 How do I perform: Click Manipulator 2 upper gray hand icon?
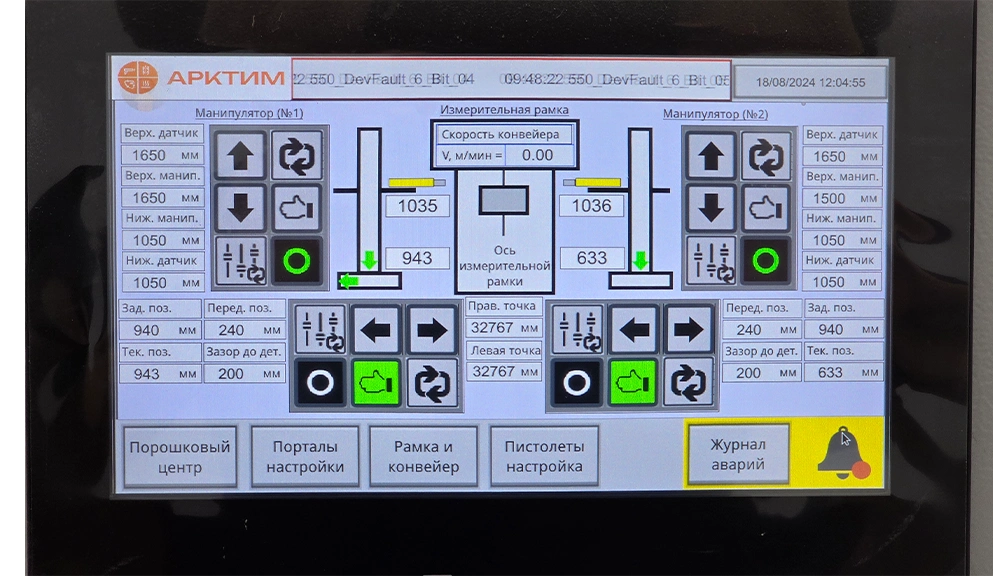click(x=766, y=208)
